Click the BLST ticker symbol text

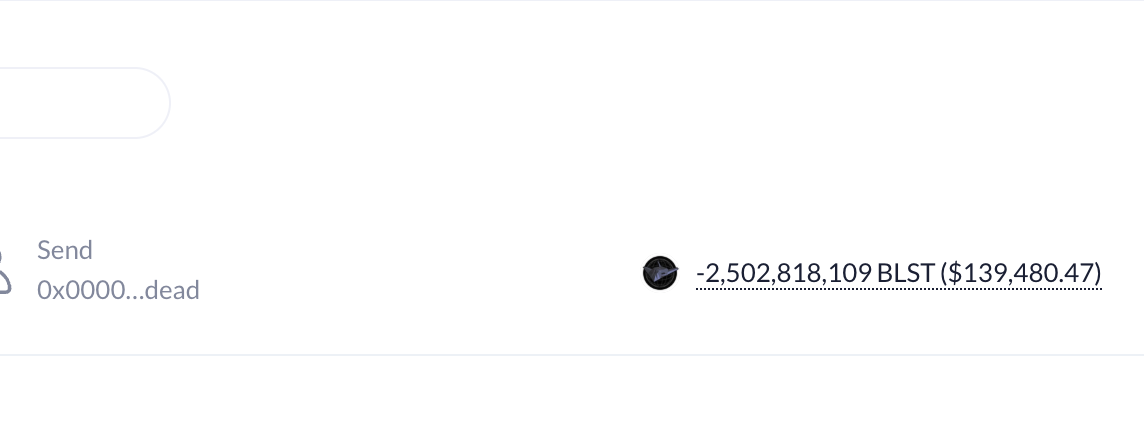pyautogui.click(x=905, y=273)
